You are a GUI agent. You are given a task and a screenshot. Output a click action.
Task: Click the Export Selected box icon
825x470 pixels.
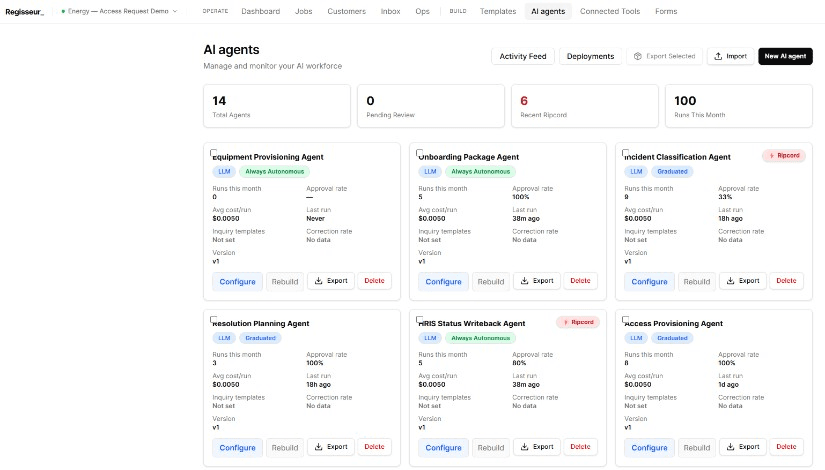[638, 56]
